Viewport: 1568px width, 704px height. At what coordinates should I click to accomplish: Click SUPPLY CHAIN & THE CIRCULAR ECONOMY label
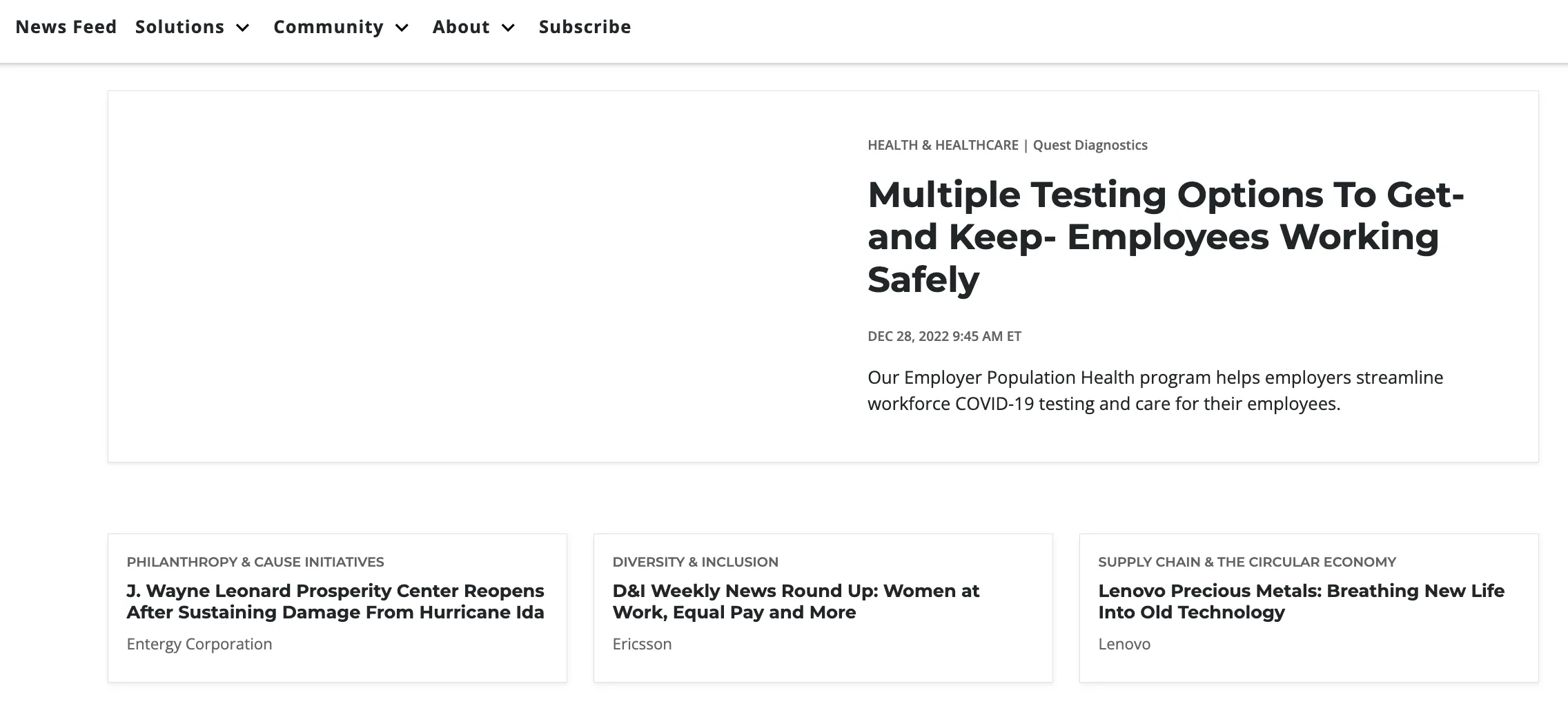pos(1247,562)
